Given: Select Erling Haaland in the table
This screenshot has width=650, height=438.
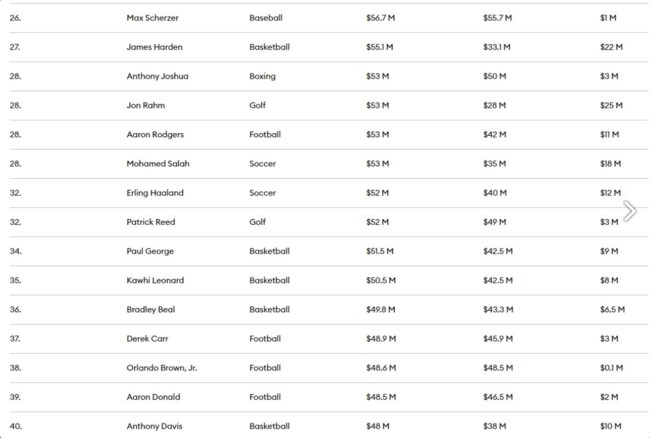Looking at the screenshot, I should click(155, 193).
